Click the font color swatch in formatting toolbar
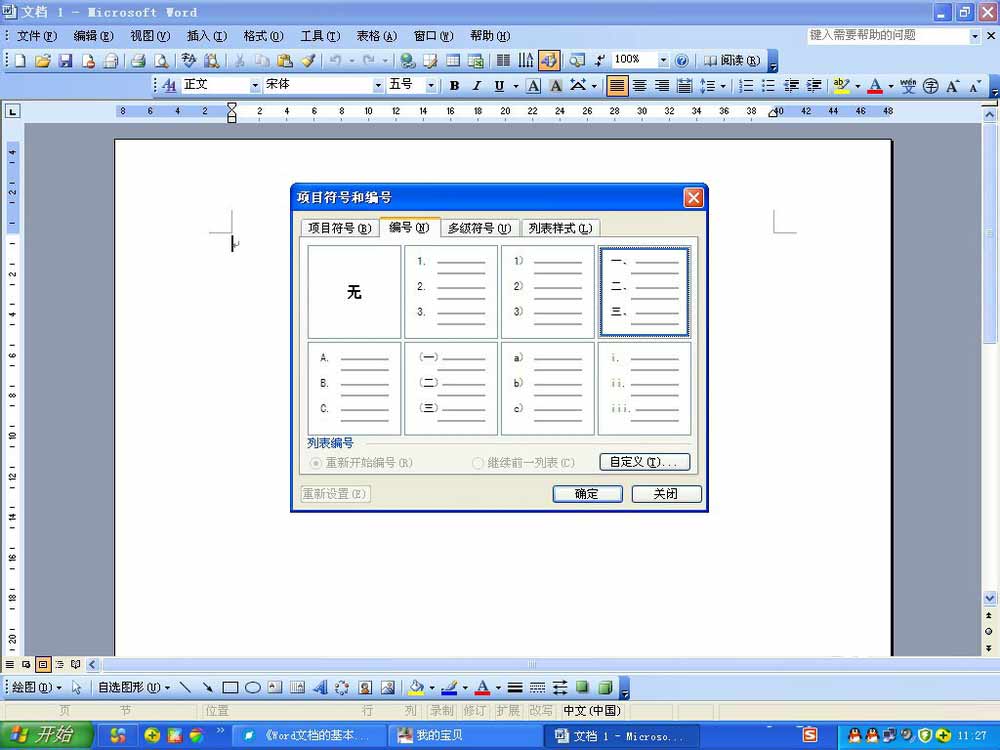1000x750 pixels. [875, 86]
